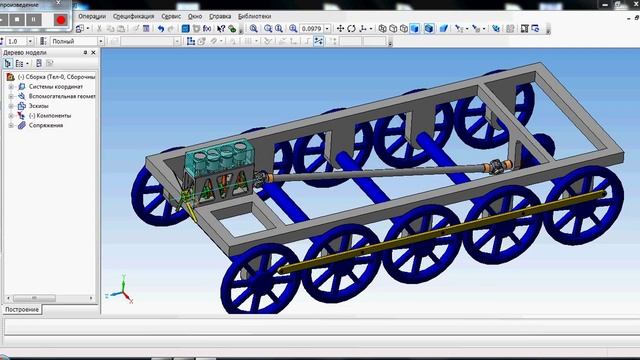Screen dimensions: 640x360
Task: Click the new-document icon dropdown arrow
Action: (x=88, y=29)
